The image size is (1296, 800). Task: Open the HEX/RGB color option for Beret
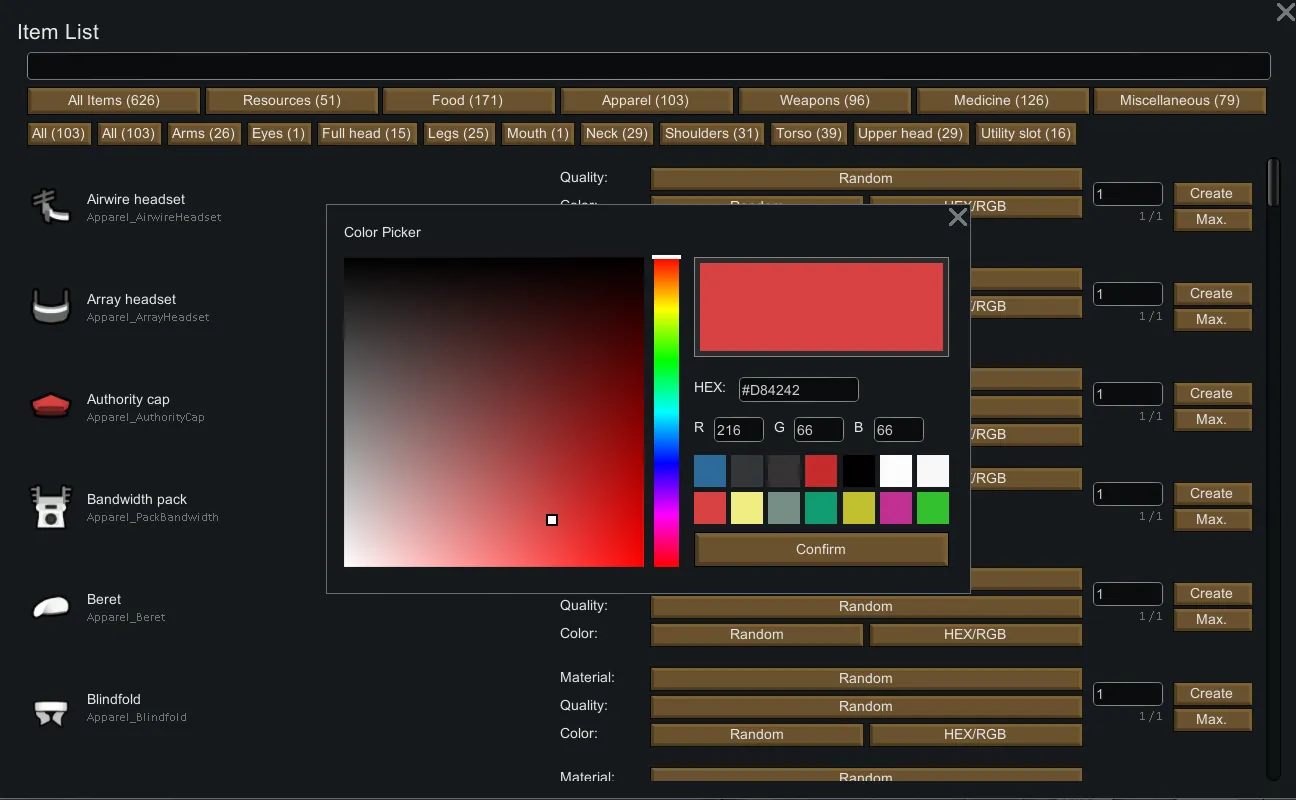click(x=975, y=634)
